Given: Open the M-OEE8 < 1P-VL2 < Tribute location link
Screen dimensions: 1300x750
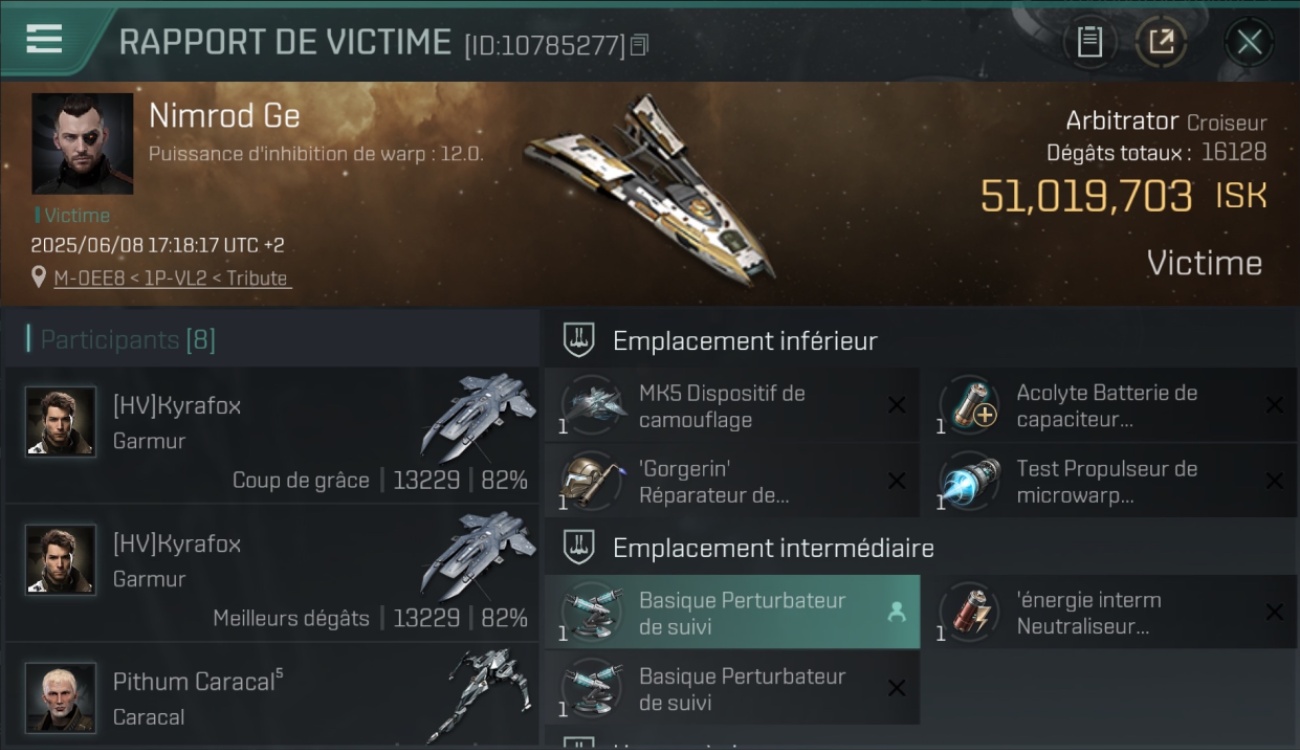Looking at the screenshot, I should pyautogui.click(x=172, y=278).
